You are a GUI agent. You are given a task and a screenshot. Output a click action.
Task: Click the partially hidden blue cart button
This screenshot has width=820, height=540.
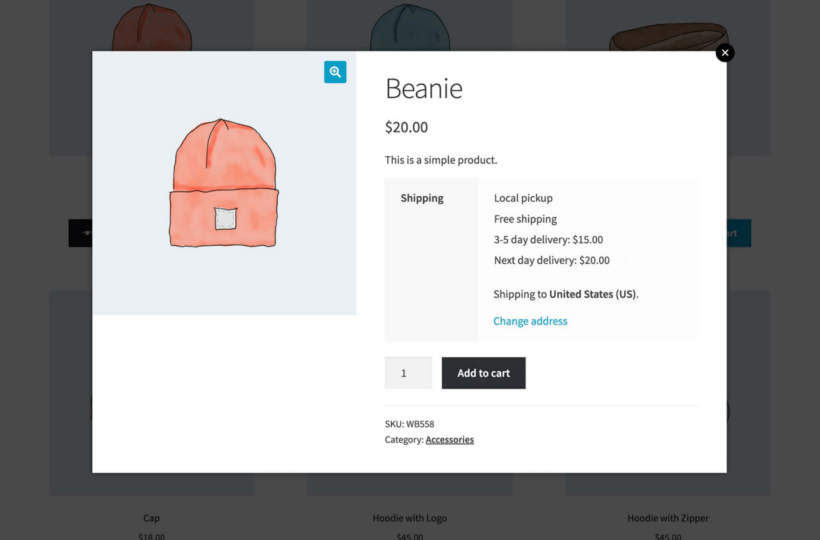click(x=738, y=233)
